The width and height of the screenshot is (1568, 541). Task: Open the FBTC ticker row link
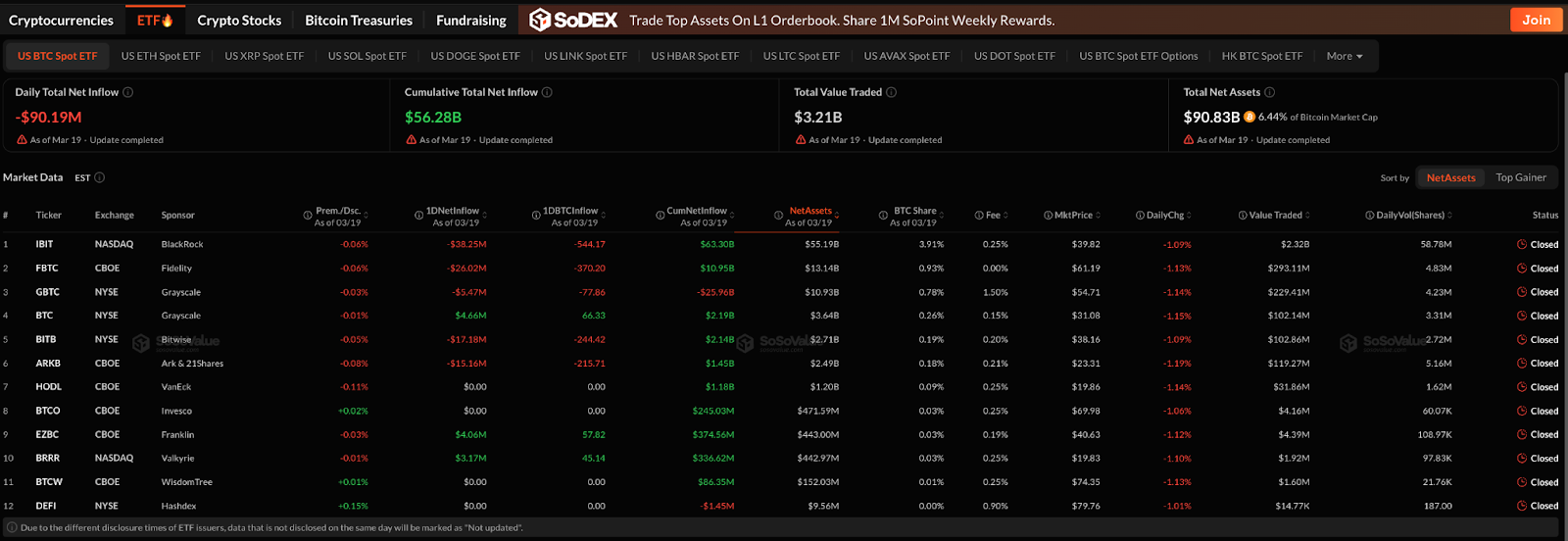46,268
